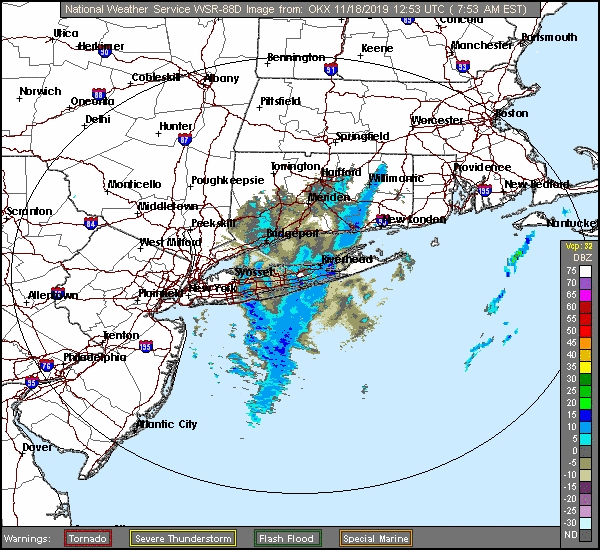600x550 pixels.
Task: Click the I-195 shield east of Trenton
Action: point(146,347)
